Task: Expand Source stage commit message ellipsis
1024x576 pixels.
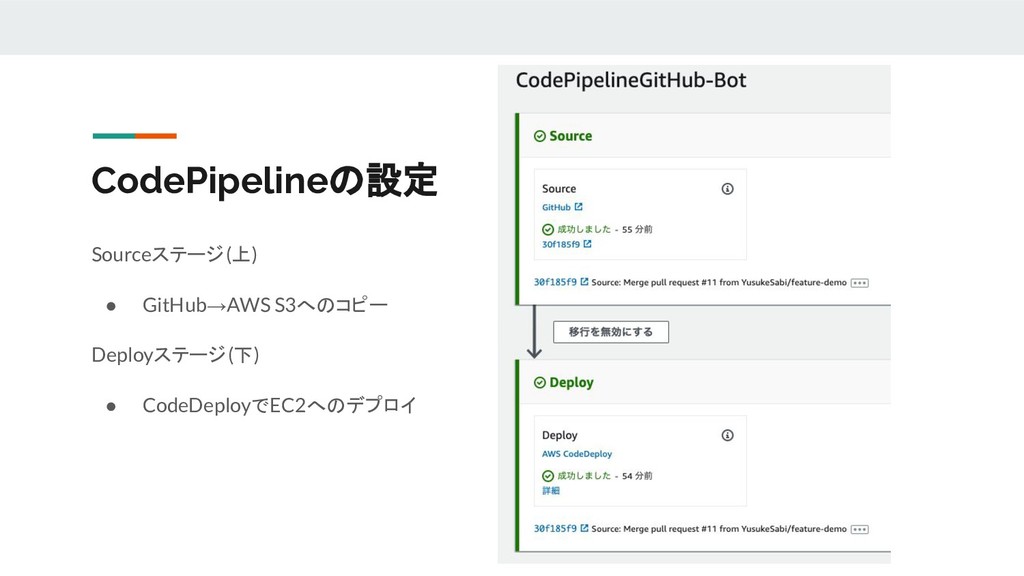Action: [x=859, y=283]
